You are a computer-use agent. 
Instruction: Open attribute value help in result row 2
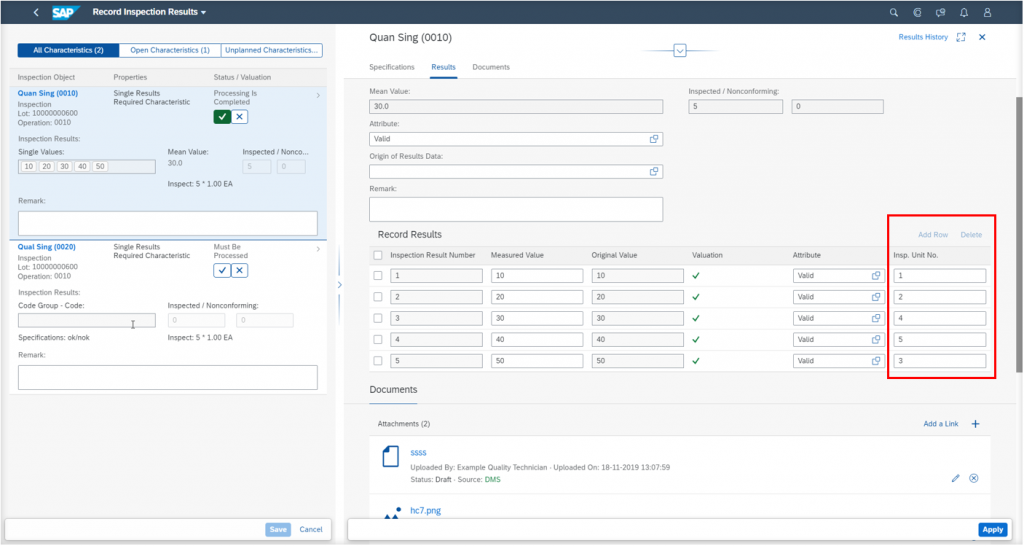pos(876,297)
